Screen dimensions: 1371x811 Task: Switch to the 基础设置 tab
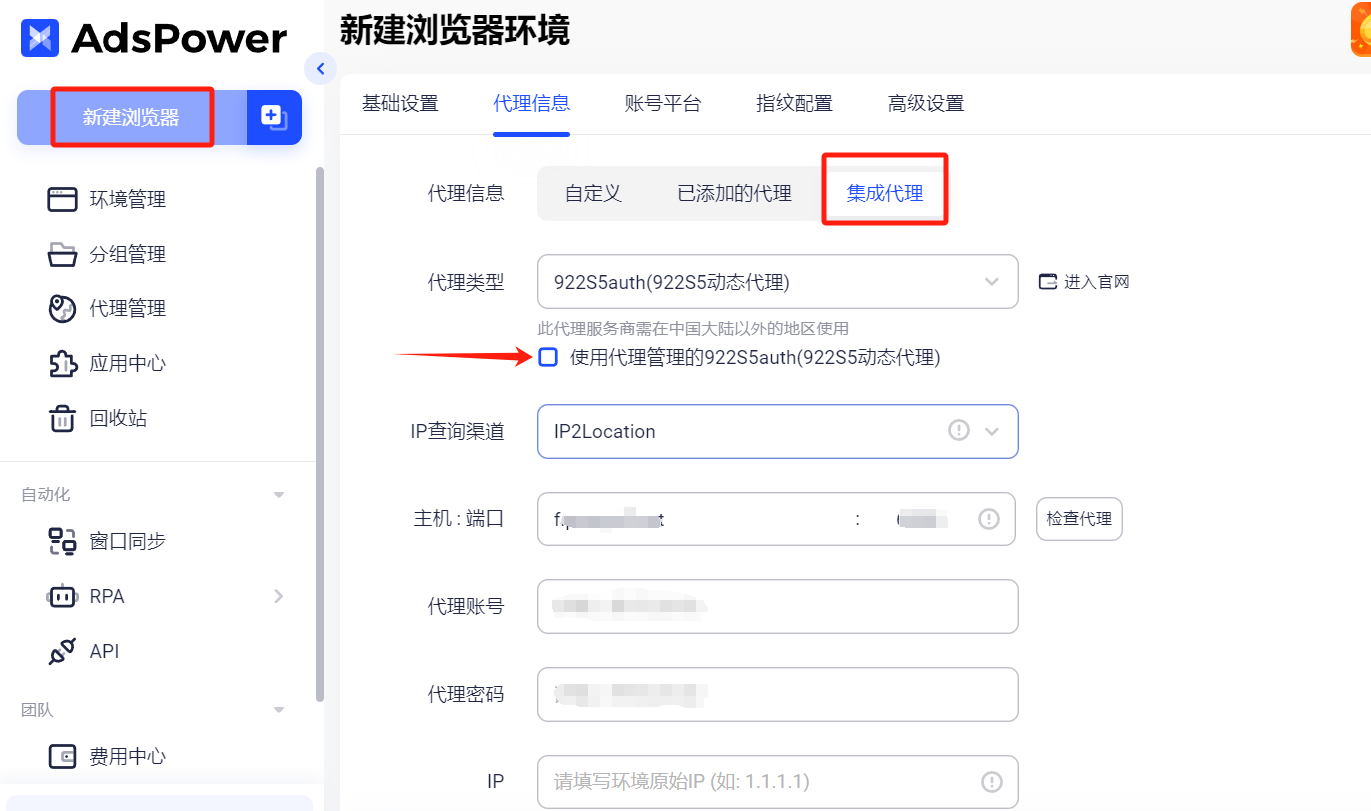click(402, 102)
